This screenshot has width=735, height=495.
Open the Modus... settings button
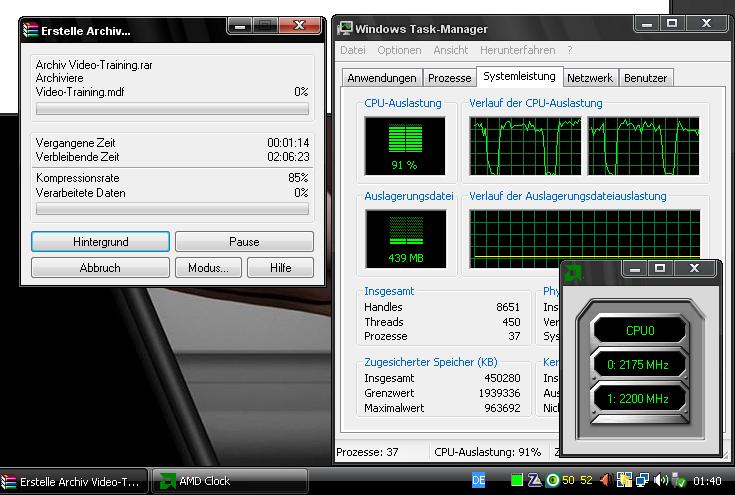point(208,268)
